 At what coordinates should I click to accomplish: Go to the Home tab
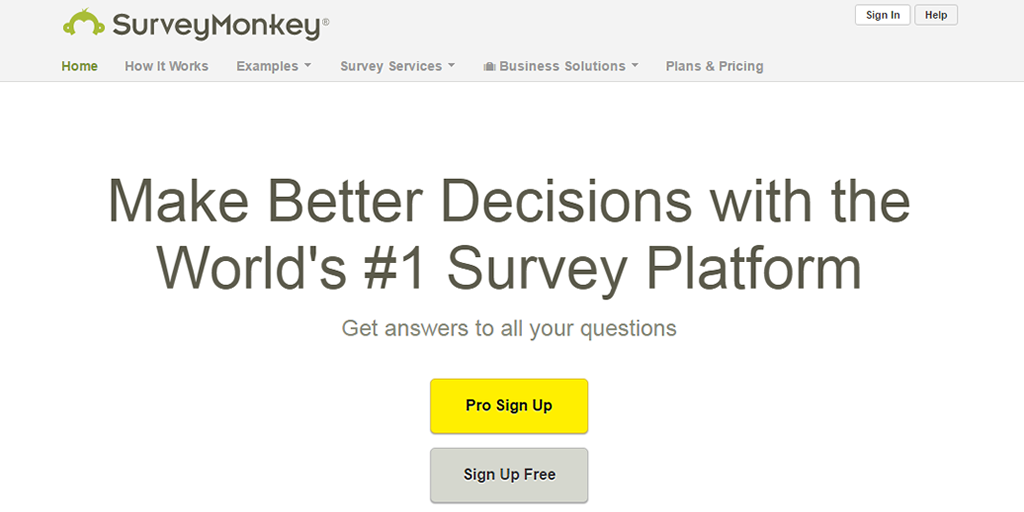(x=80, y=66)
